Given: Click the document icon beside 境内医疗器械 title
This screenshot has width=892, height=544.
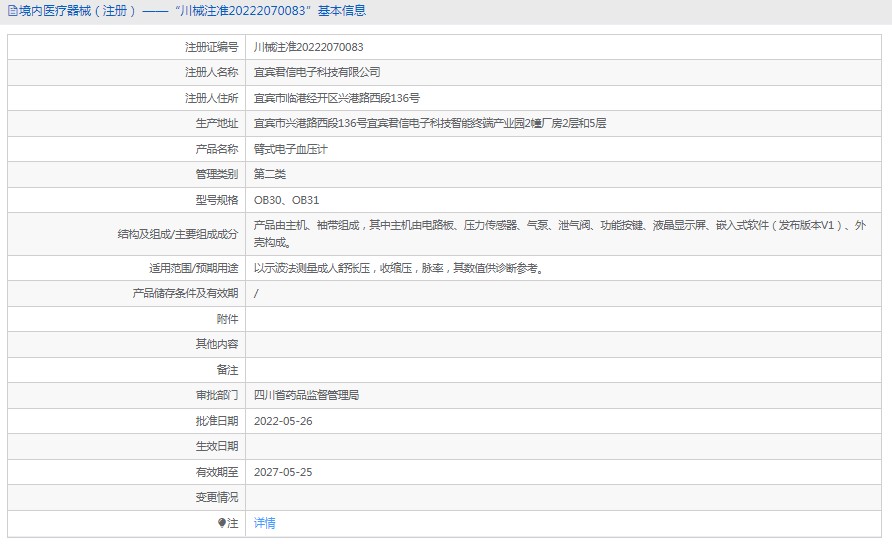Looking at the screenshot, I should [x=13, y=11].
